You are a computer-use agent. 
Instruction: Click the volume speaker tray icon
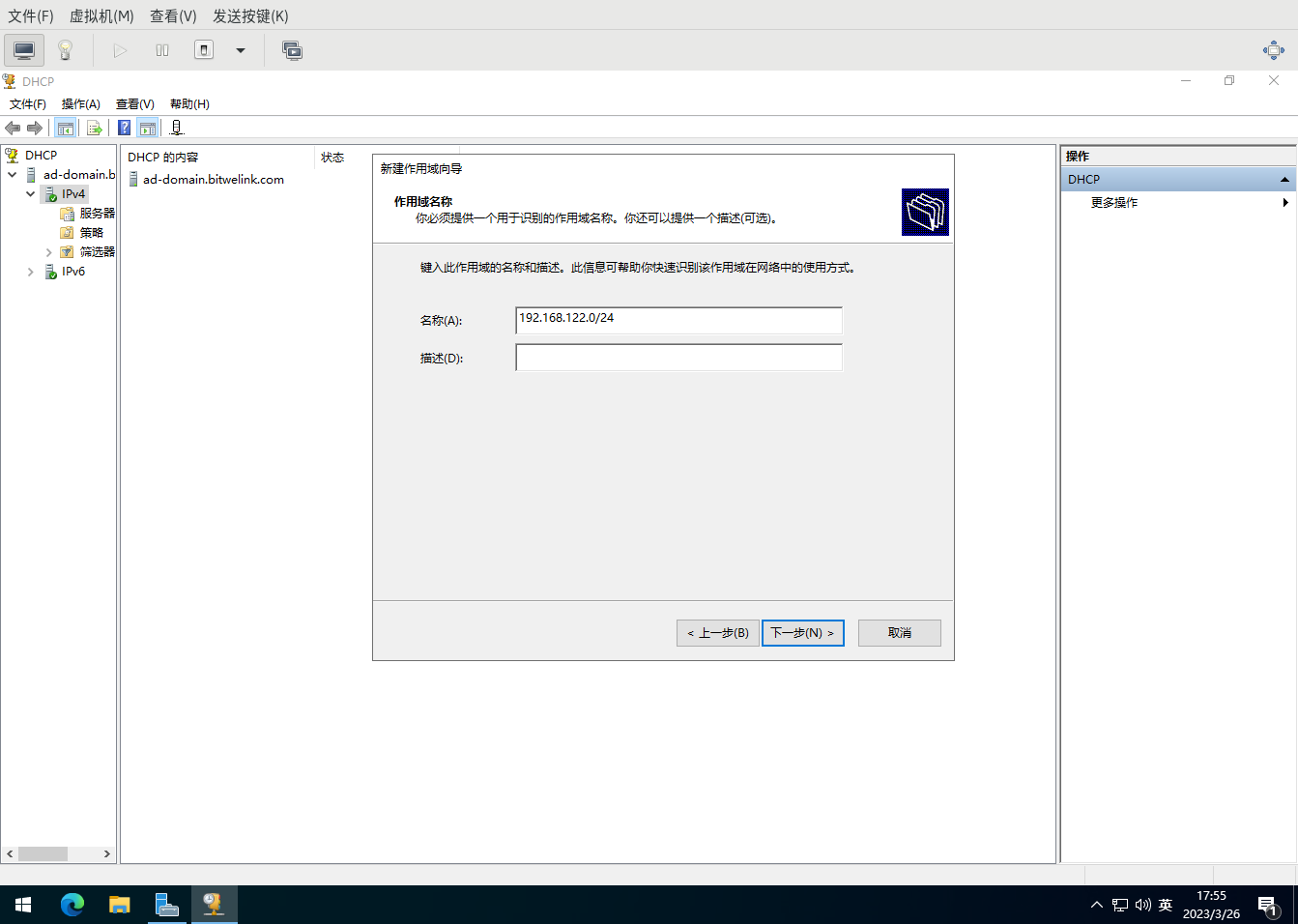click(x=1142, y=905)
